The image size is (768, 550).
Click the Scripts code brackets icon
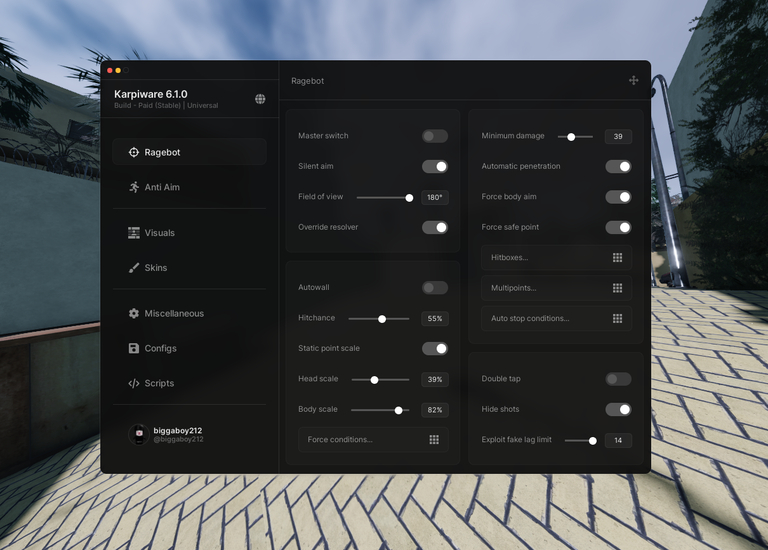pyautogui.click(x=134, y=383)
